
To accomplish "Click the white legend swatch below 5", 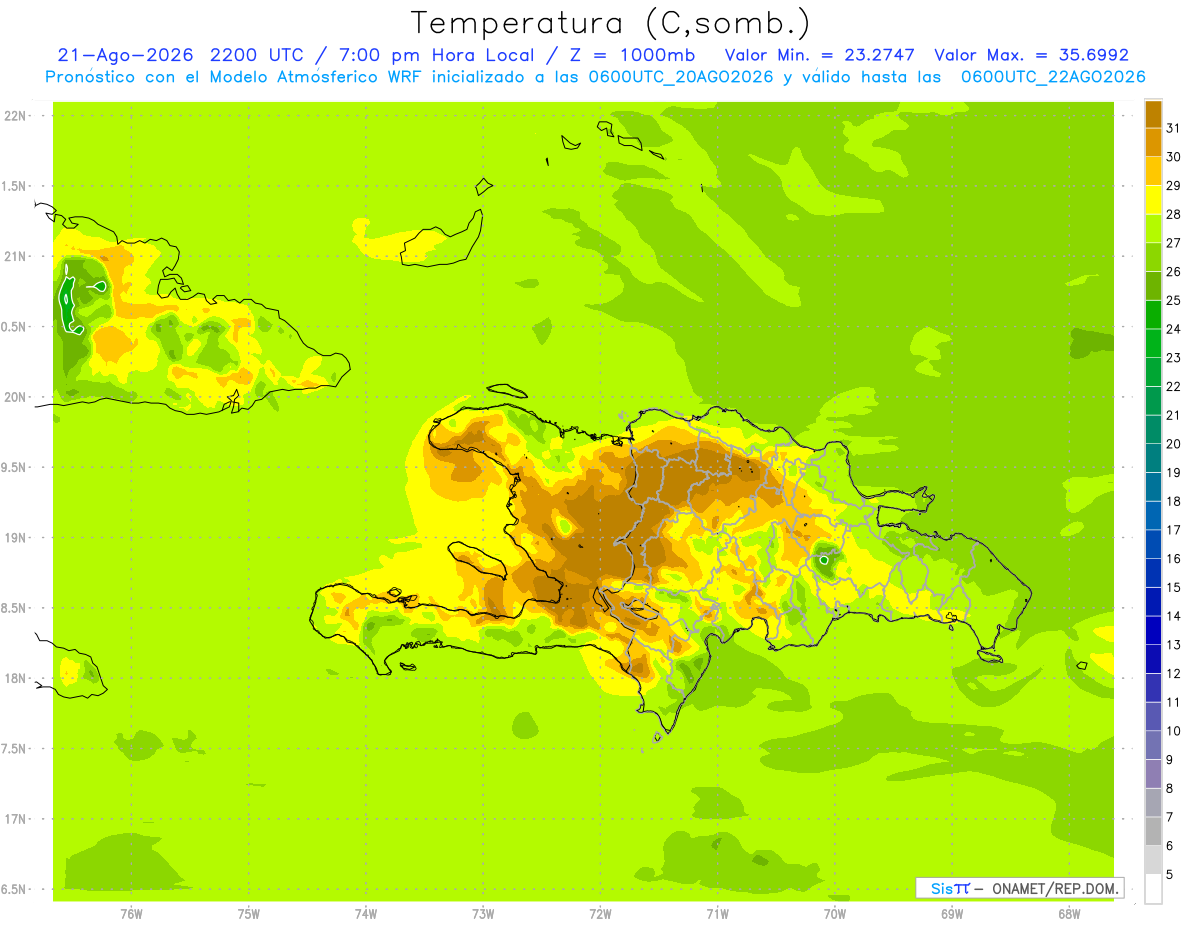I will click(x=1153, y=889).
